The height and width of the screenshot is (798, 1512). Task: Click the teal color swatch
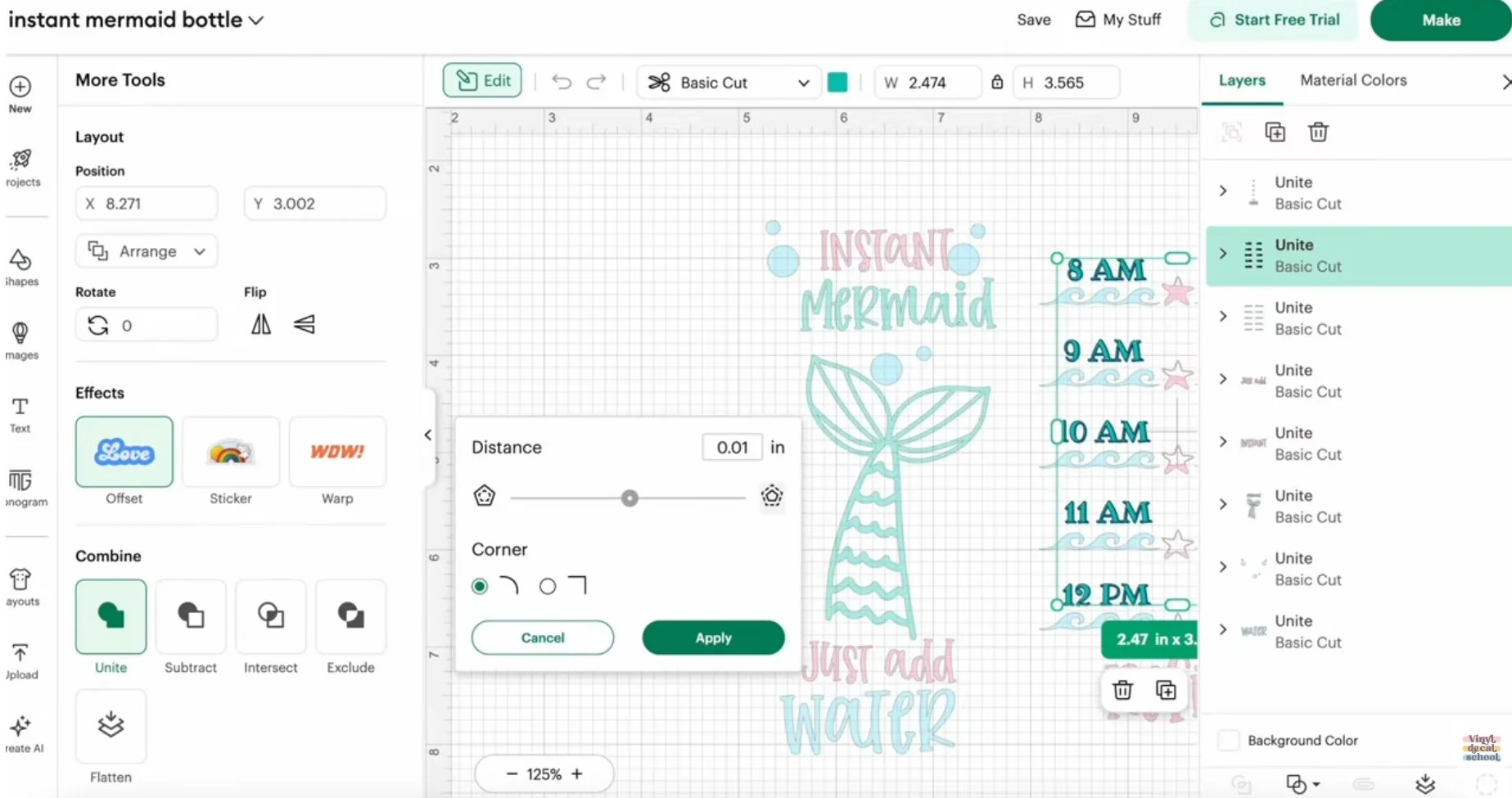tap(837, 82)
